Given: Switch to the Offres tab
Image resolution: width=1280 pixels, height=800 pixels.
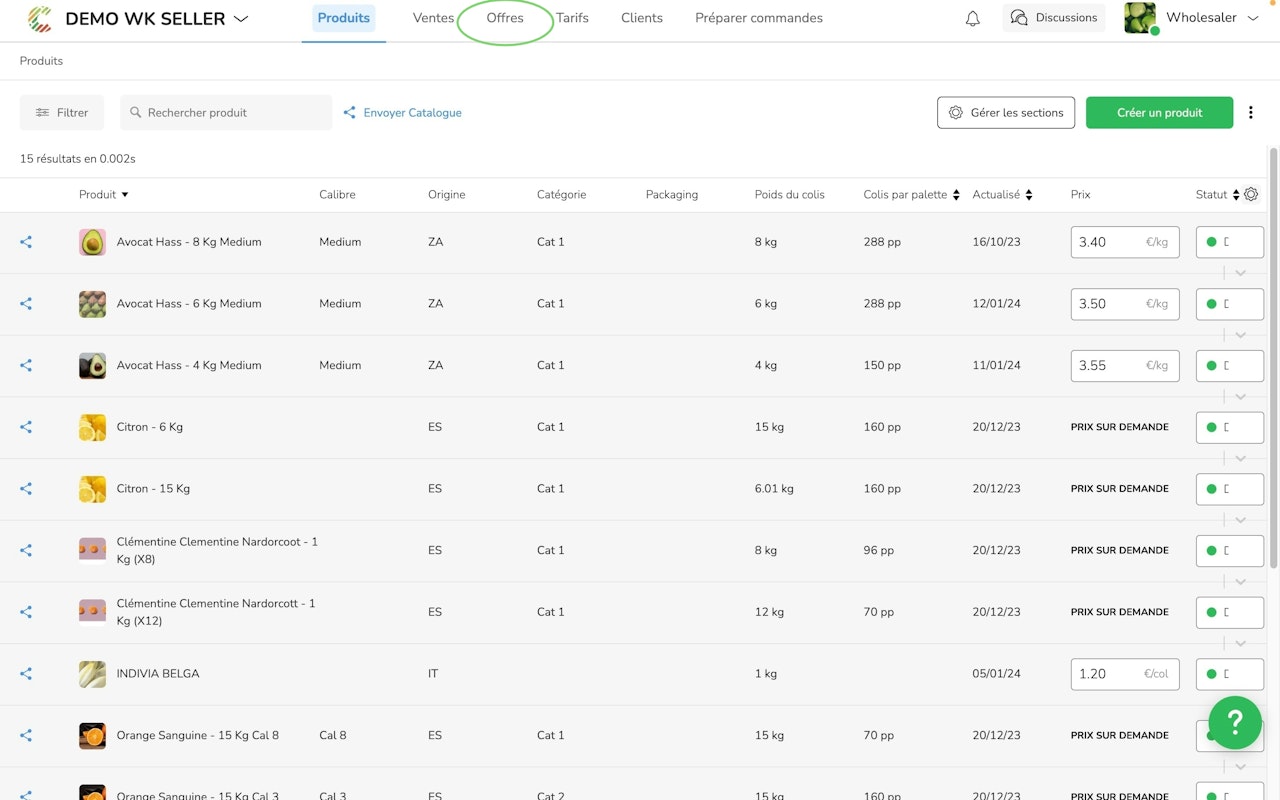Looking at the screenshot, I should click(505, 18).
